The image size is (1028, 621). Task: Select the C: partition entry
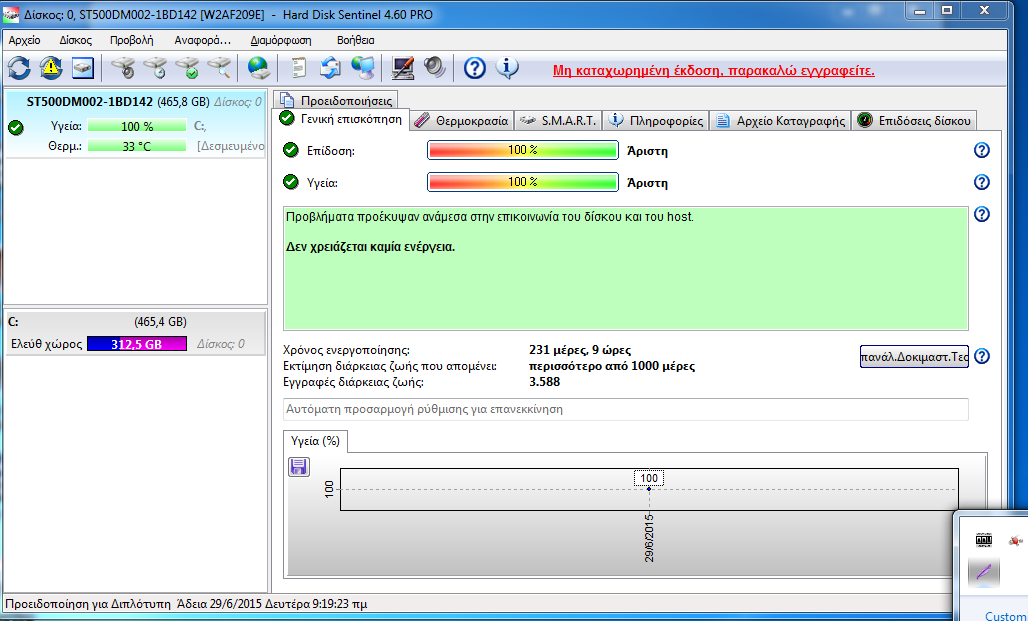point(136,332)
